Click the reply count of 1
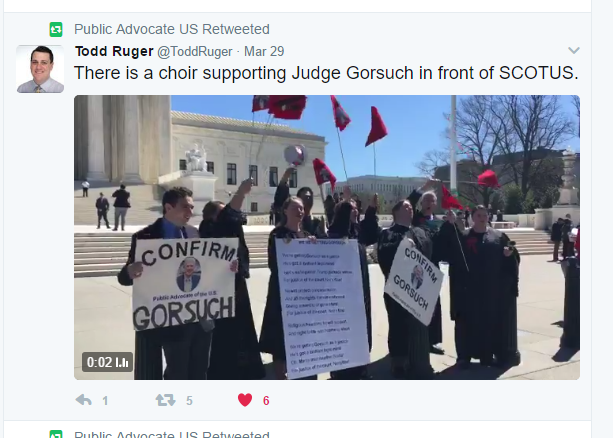 [105, 401]
